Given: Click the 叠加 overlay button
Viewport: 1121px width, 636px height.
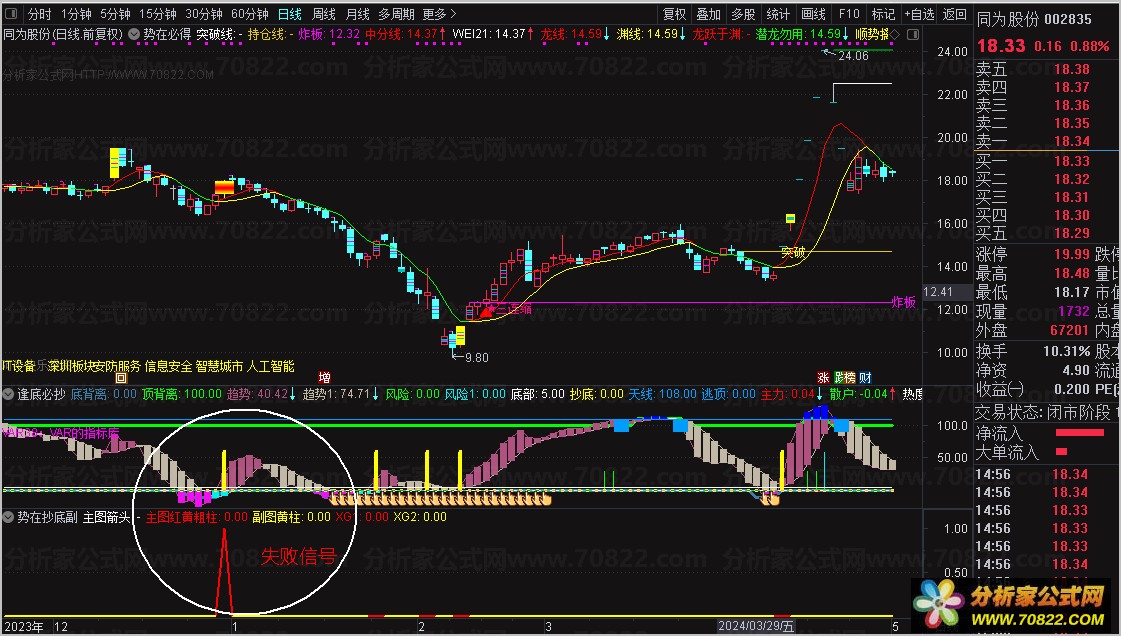Looking at the screenshot, I should pyautogui.click(x=708, y=14).
